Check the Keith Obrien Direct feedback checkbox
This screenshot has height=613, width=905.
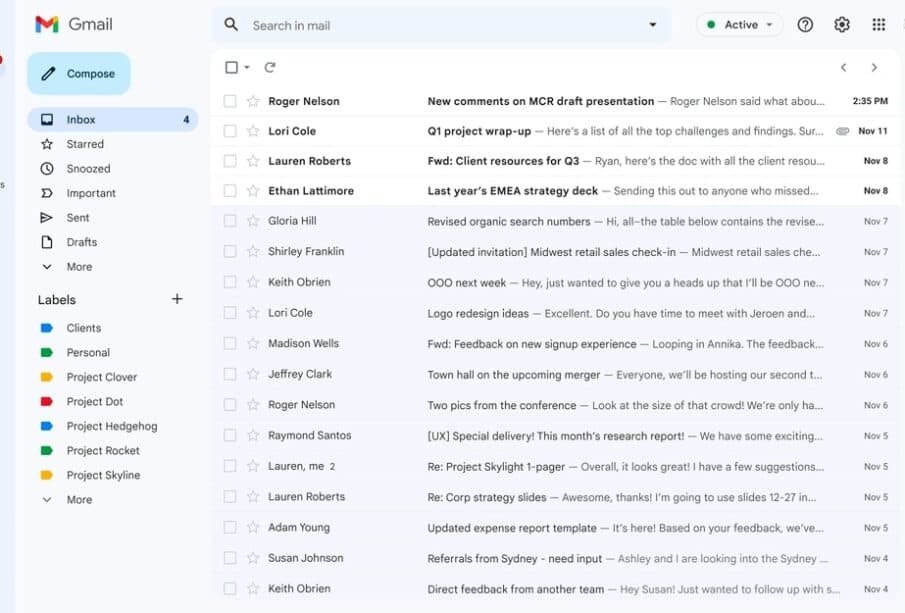[x=230, y=589]
